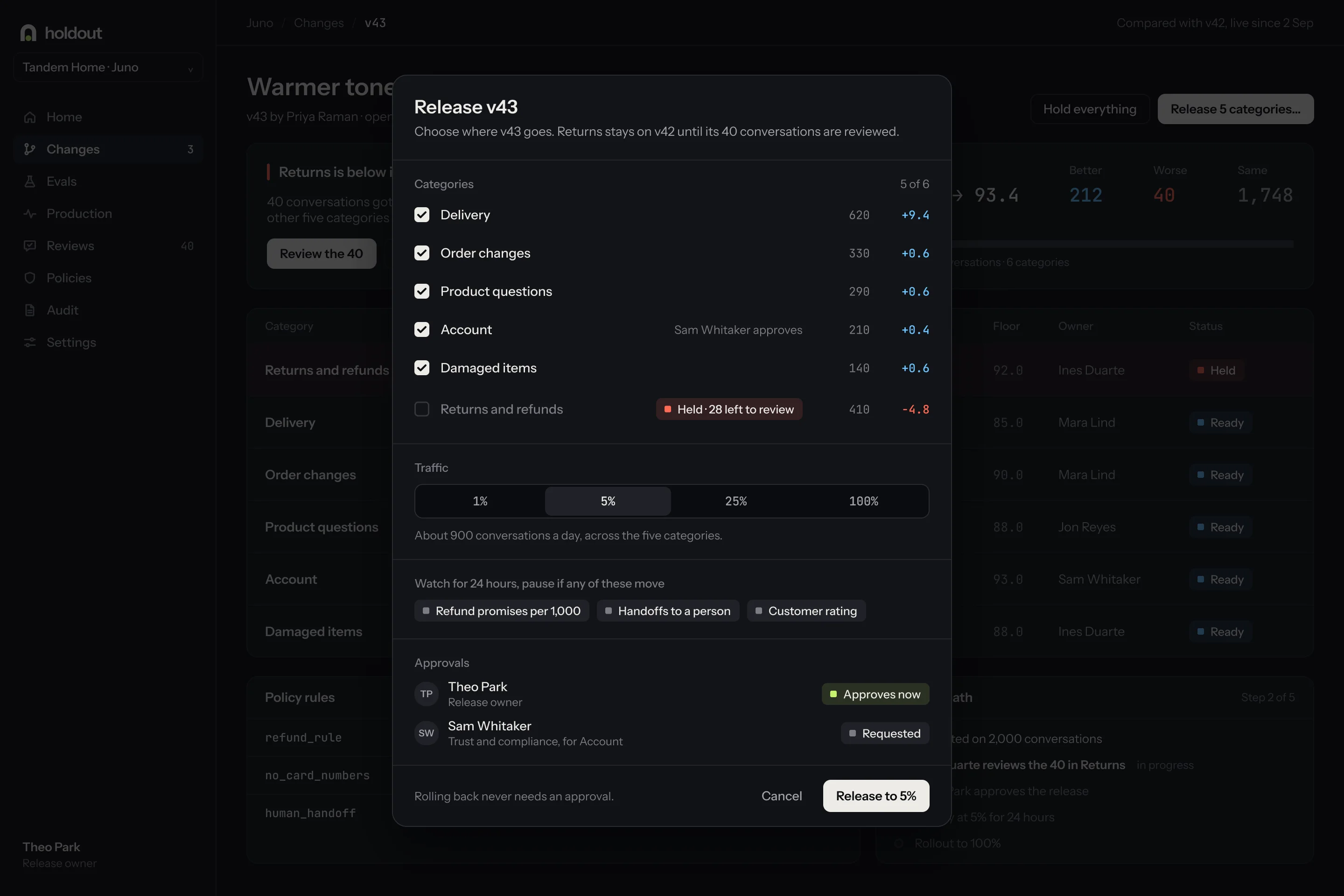Click 'Sam Whitaker approves' note in Account row
1344x896 pixels.
click(x=738, y=330)
